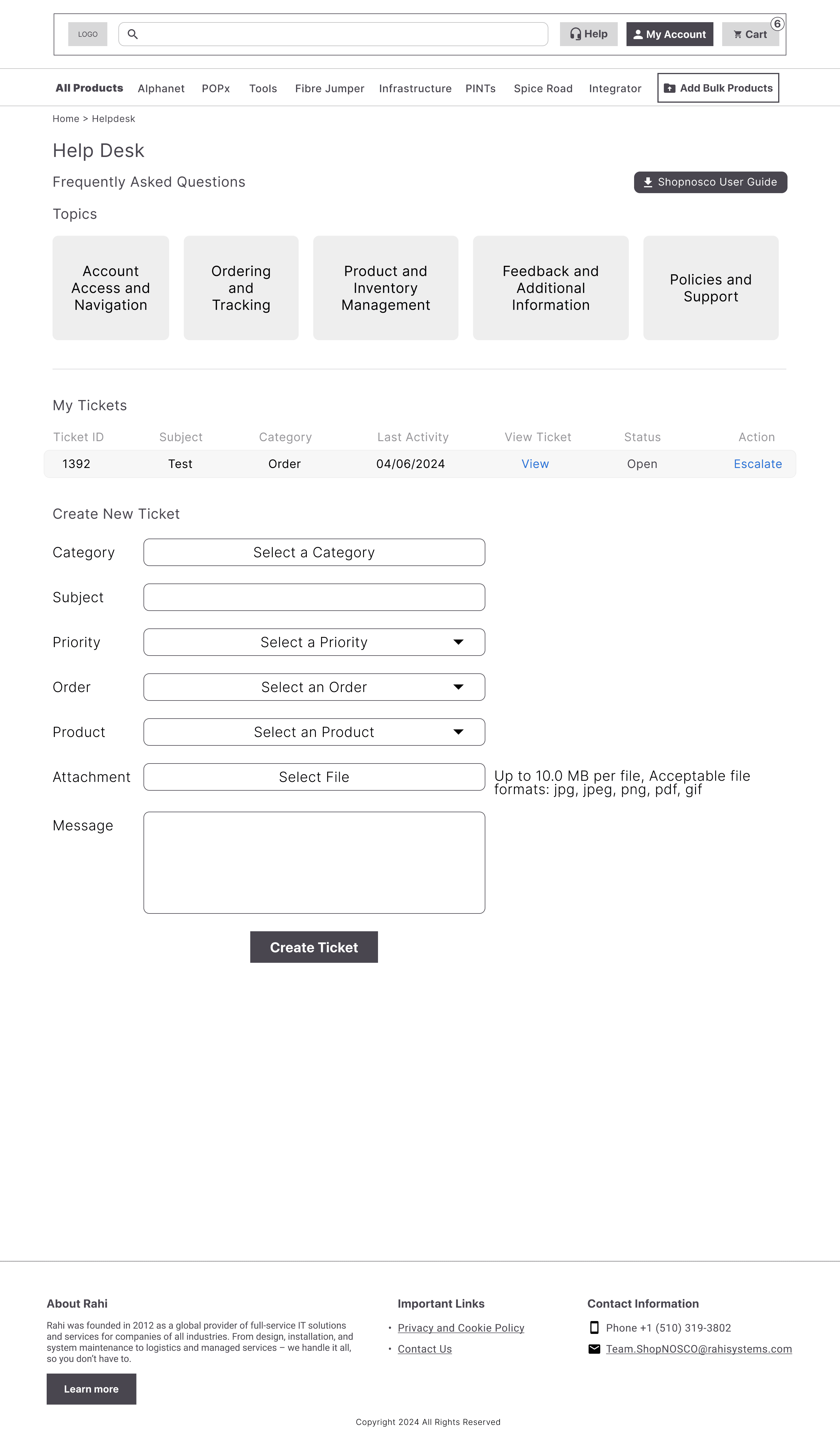Expand the Select a Priority dropdown
This screenshot has height=1429, width=840.
click(x=314, y=642)
